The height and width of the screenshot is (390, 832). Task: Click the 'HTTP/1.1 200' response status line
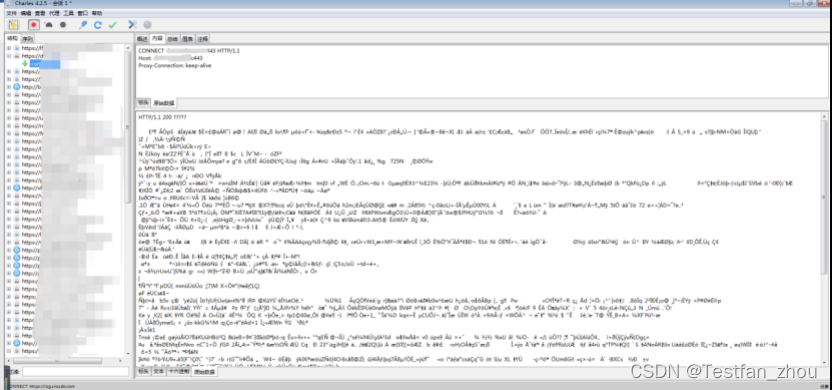162,117
